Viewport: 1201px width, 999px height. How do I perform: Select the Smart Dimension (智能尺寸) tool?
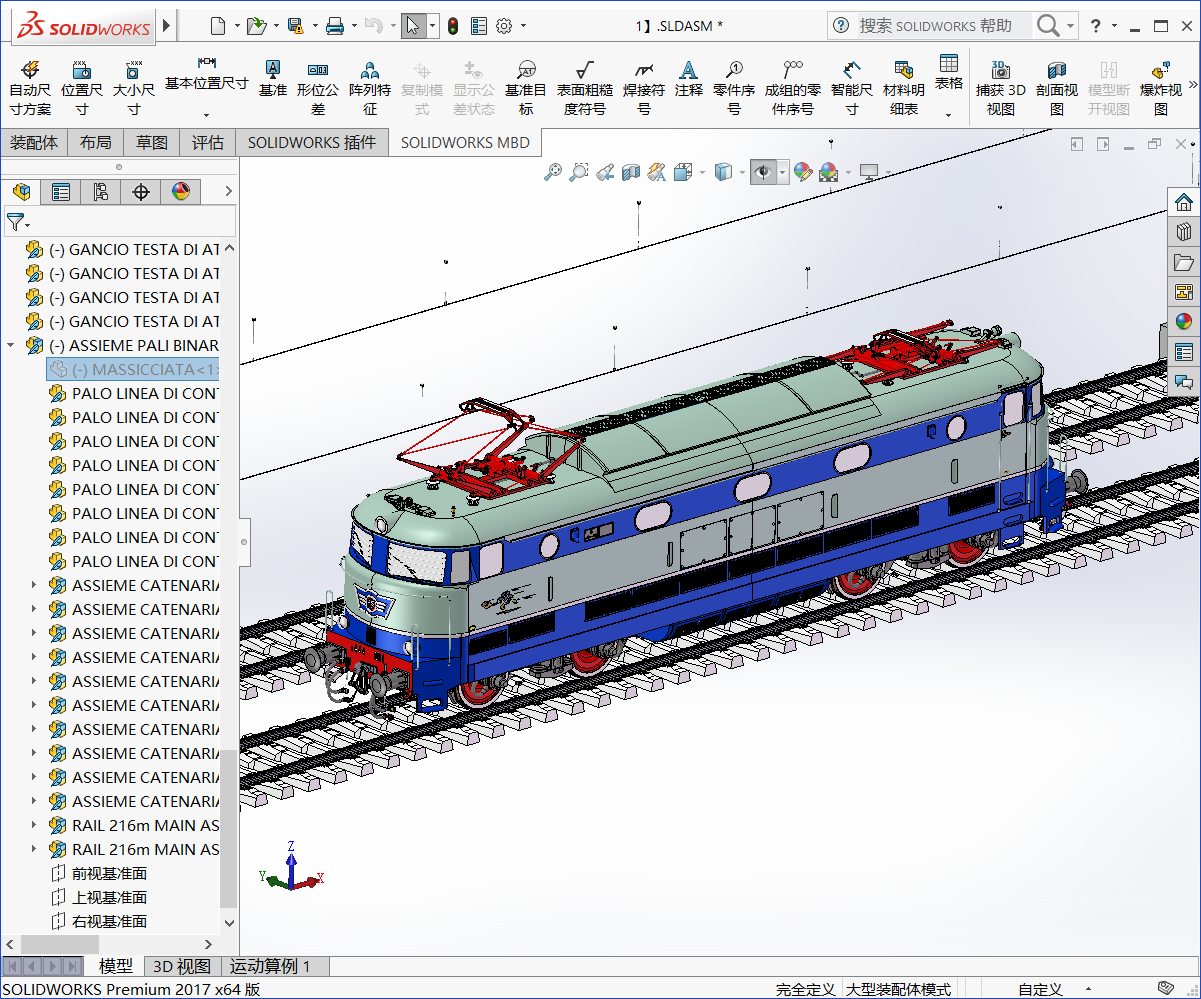pyautogui.click(x=851, y=87)
